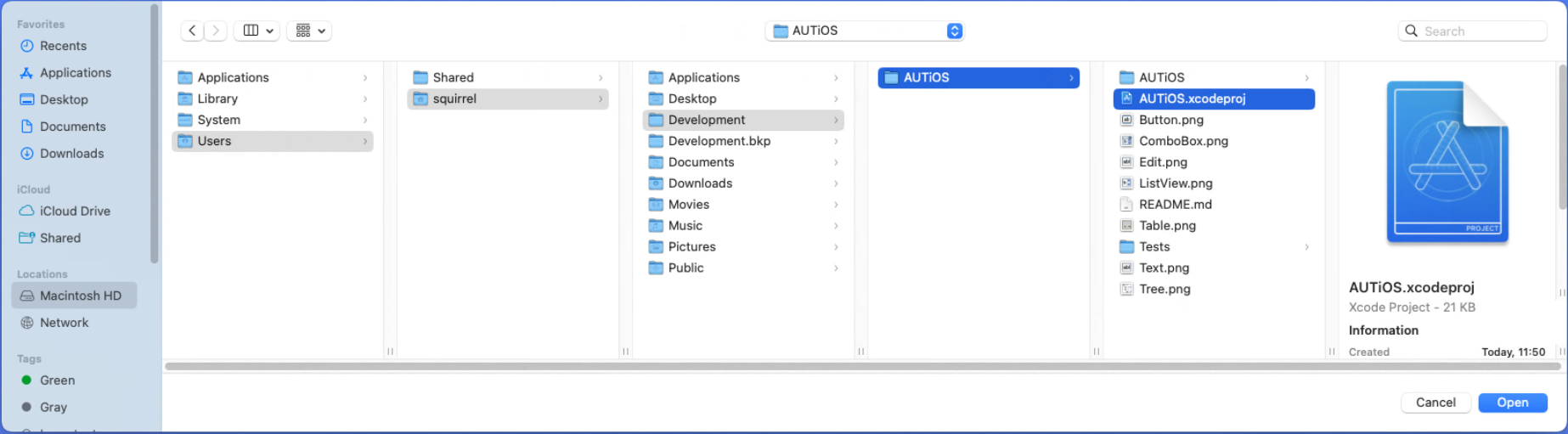
Task: Expand the Tests folder
Action: pyautogui.click(x=1154, y=247)
